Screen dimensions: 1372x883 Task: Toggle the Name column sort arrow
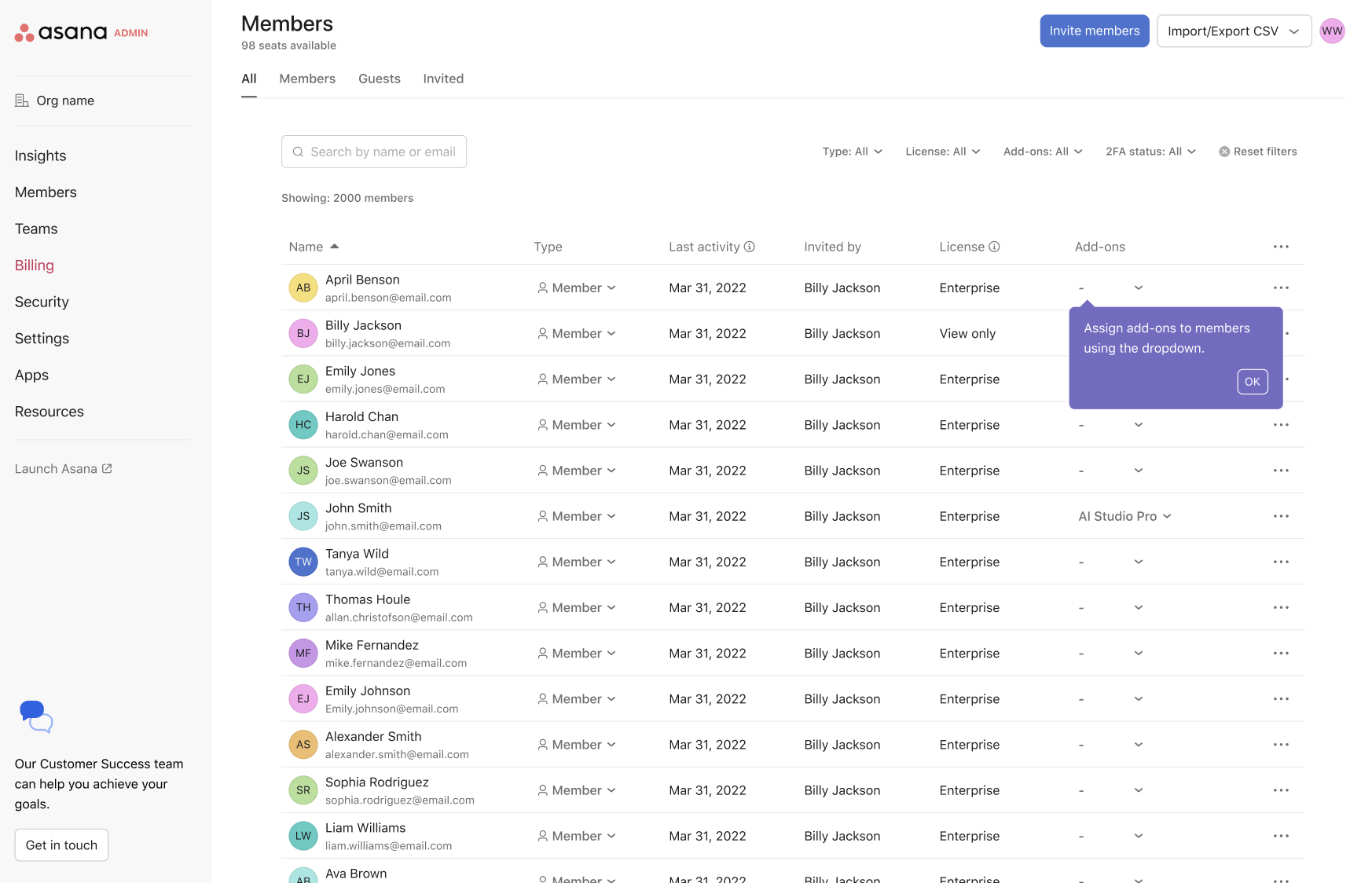(x=334, y=246)
